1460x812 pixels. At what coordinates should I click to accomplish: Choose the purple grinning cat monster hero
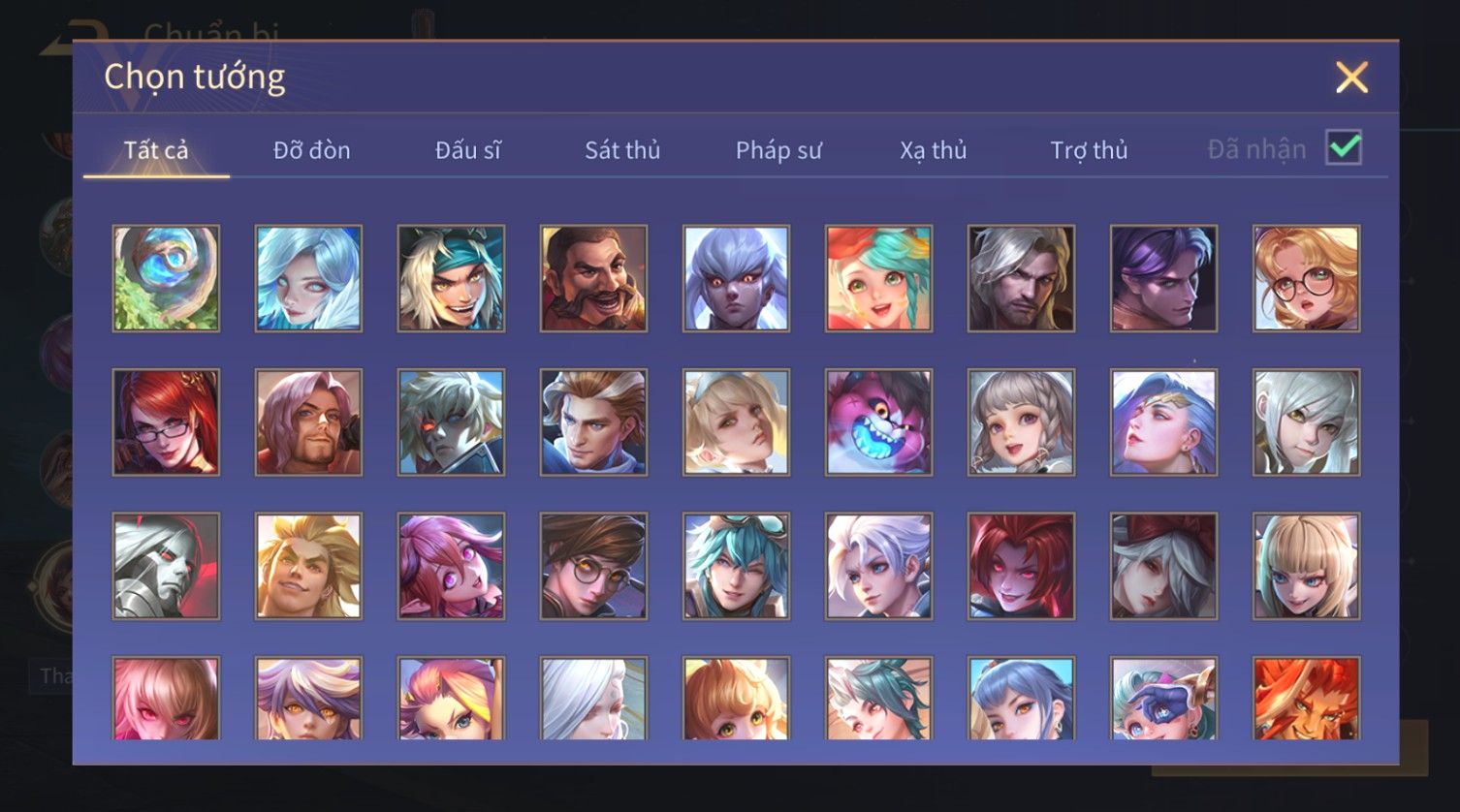pos(878,422)
